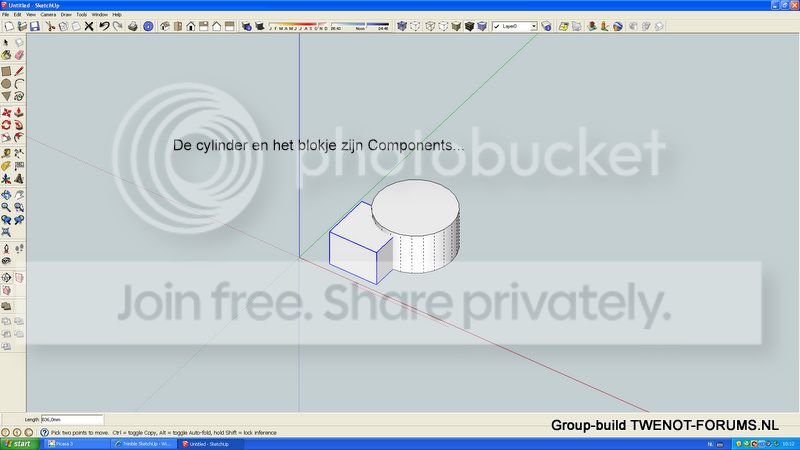Select the Position Camera tool
800x450 pixels.
pyautogui.click(x=6, y=249)
